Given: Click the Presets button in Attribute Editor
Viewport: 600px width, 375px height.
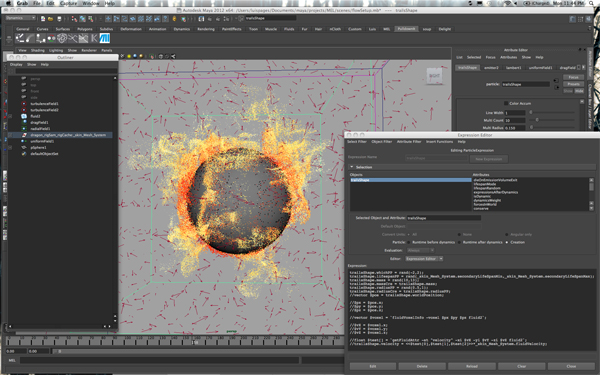Looking at the screenshot, I should 573,84.
